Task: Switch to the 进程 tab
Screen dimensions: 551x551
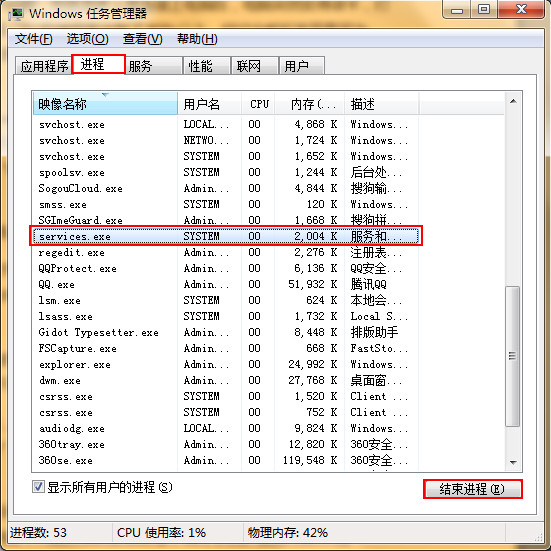Action: point(98,64)
